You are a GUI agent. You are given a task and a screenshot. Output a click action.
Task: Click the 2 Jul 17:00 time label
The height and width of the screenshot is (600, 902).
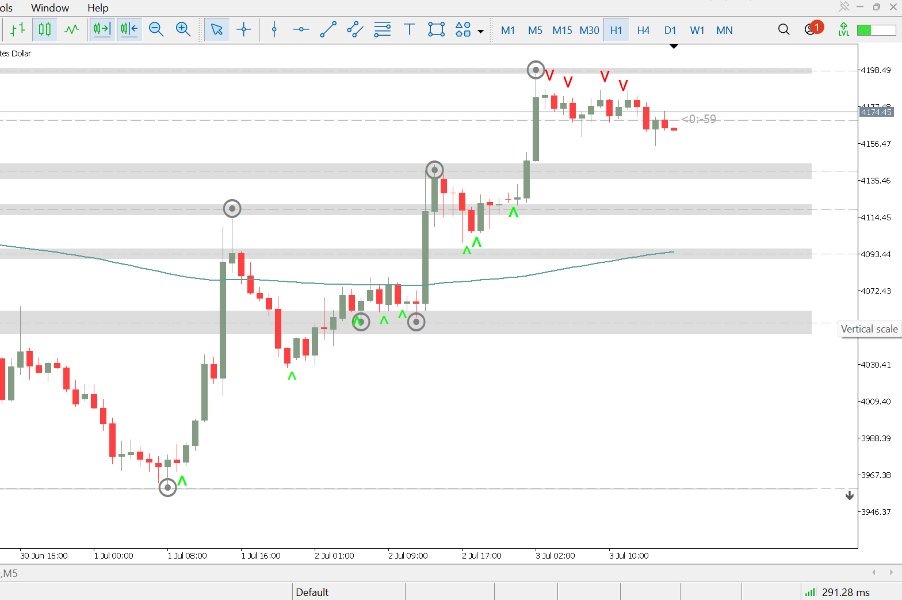pyautogui.click(x=481, y=556)
